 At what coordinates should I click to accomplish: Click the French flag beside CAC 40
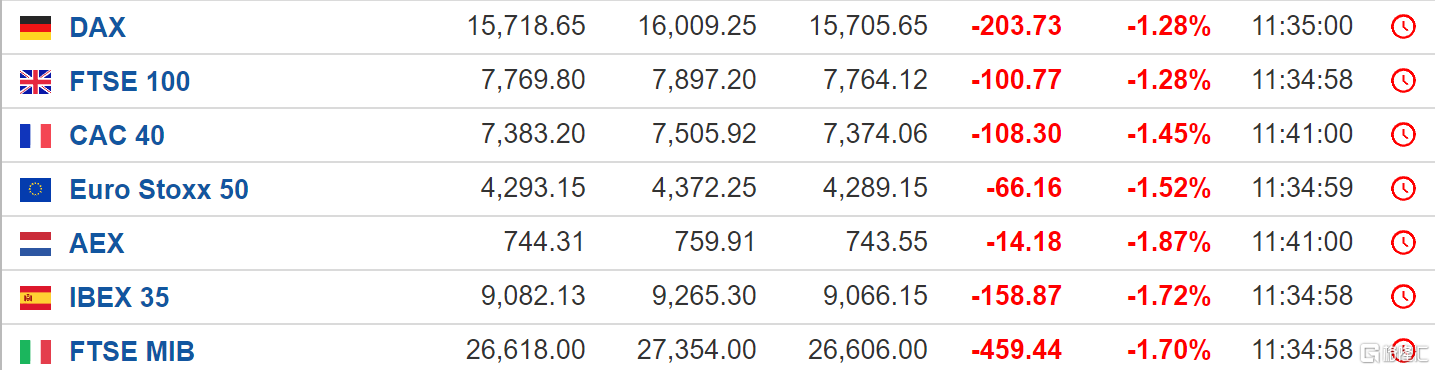point(35,136)
